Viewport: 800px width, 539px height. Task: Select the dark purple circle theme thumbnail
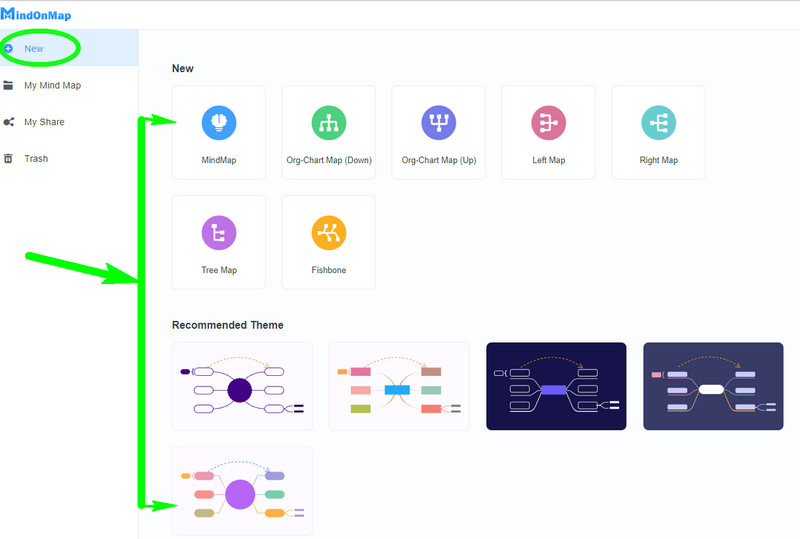pos(242,386)
